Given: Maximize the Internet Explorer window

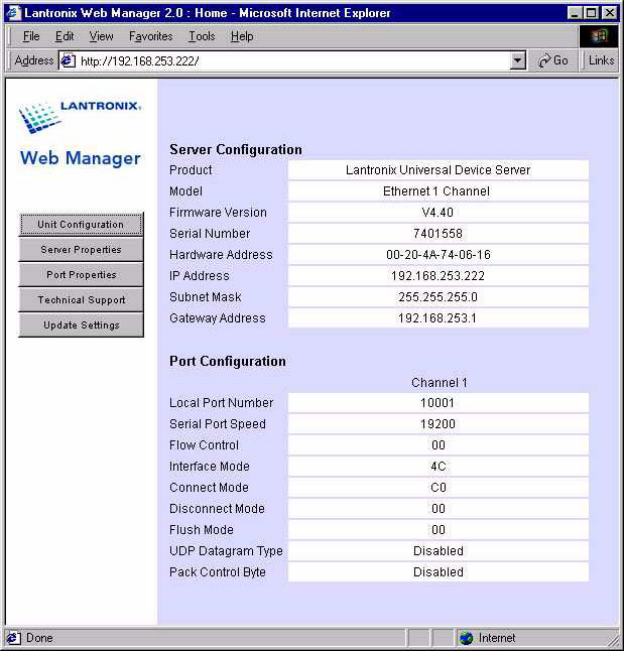Looking at the screenshot, I should (x=591, y=13).
